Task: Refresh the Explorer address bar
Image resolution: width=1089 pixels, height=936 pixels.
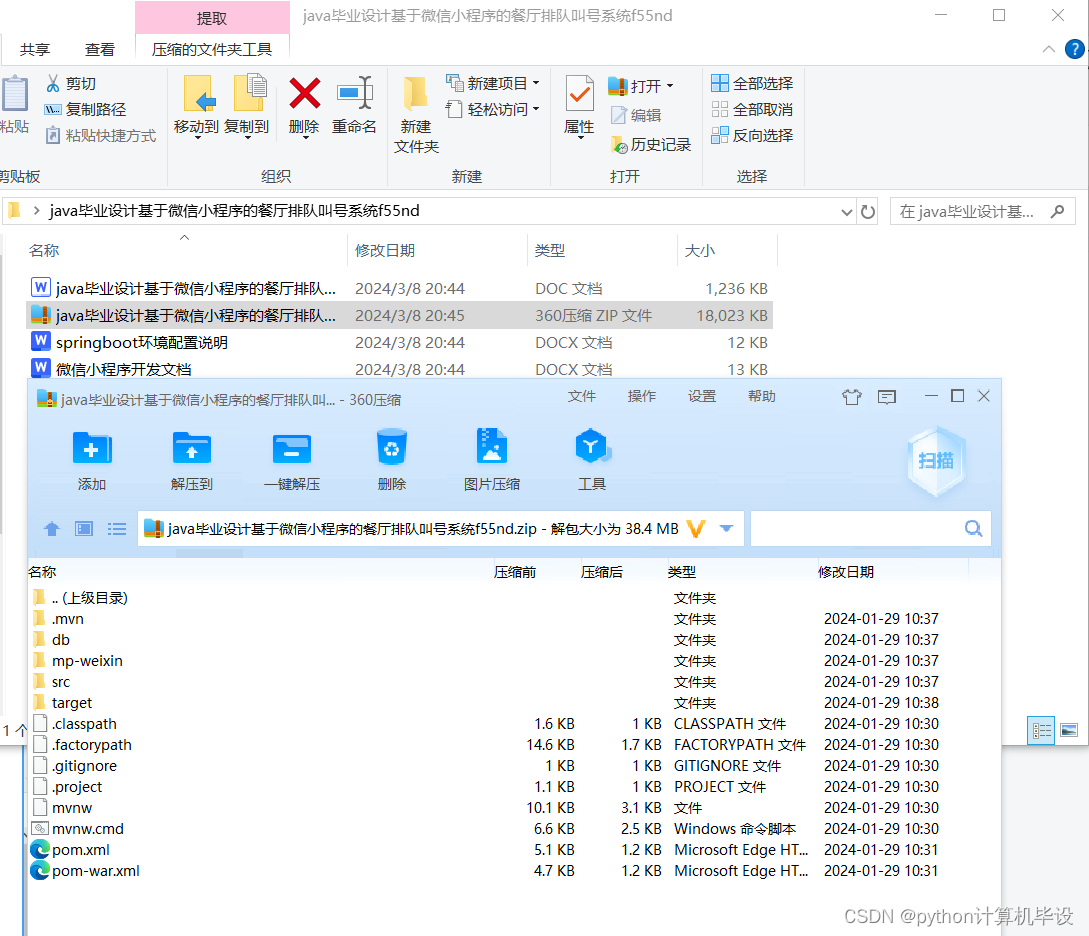Action: (x=867, y=211)
